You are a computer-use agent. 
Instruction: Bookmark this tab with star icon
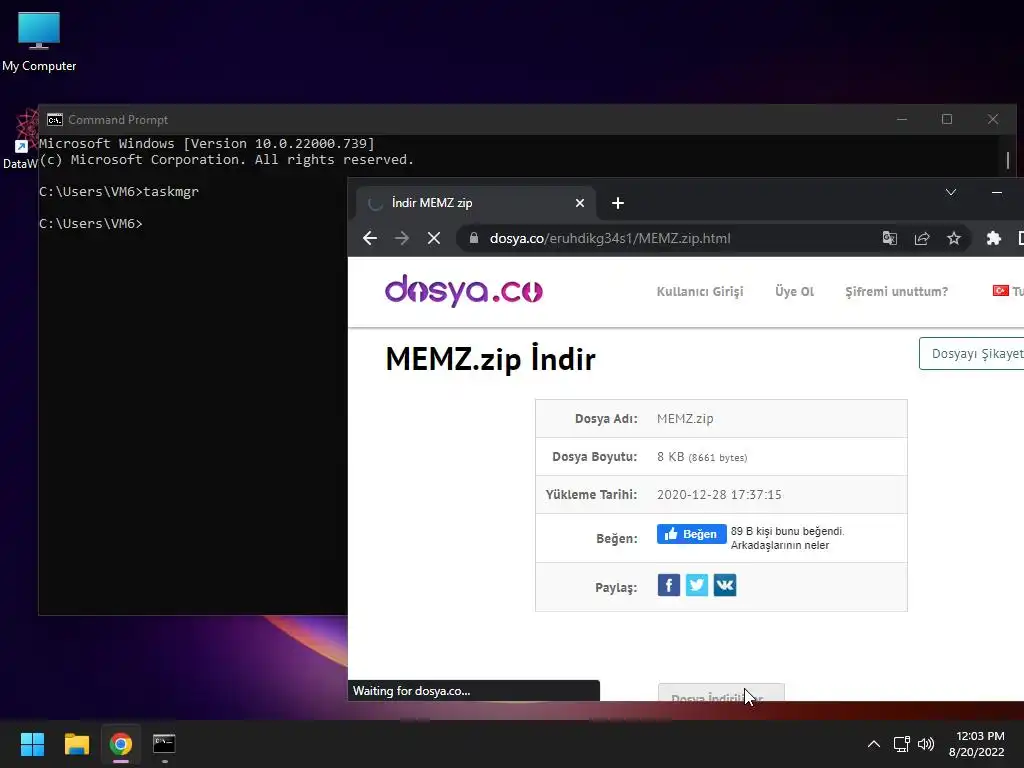[953, 238]
